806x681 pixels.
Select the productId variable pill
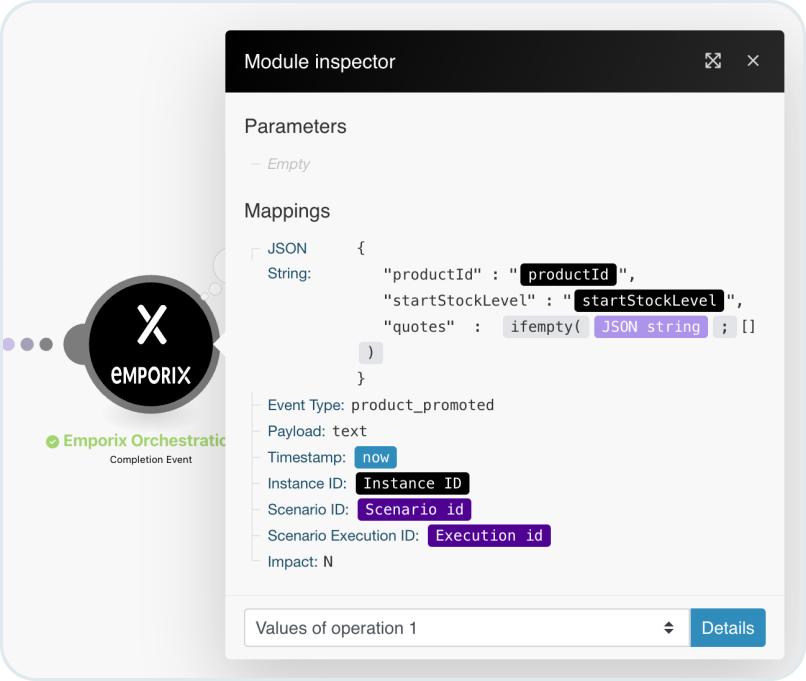pyautogui.click(x=568, y=274)
